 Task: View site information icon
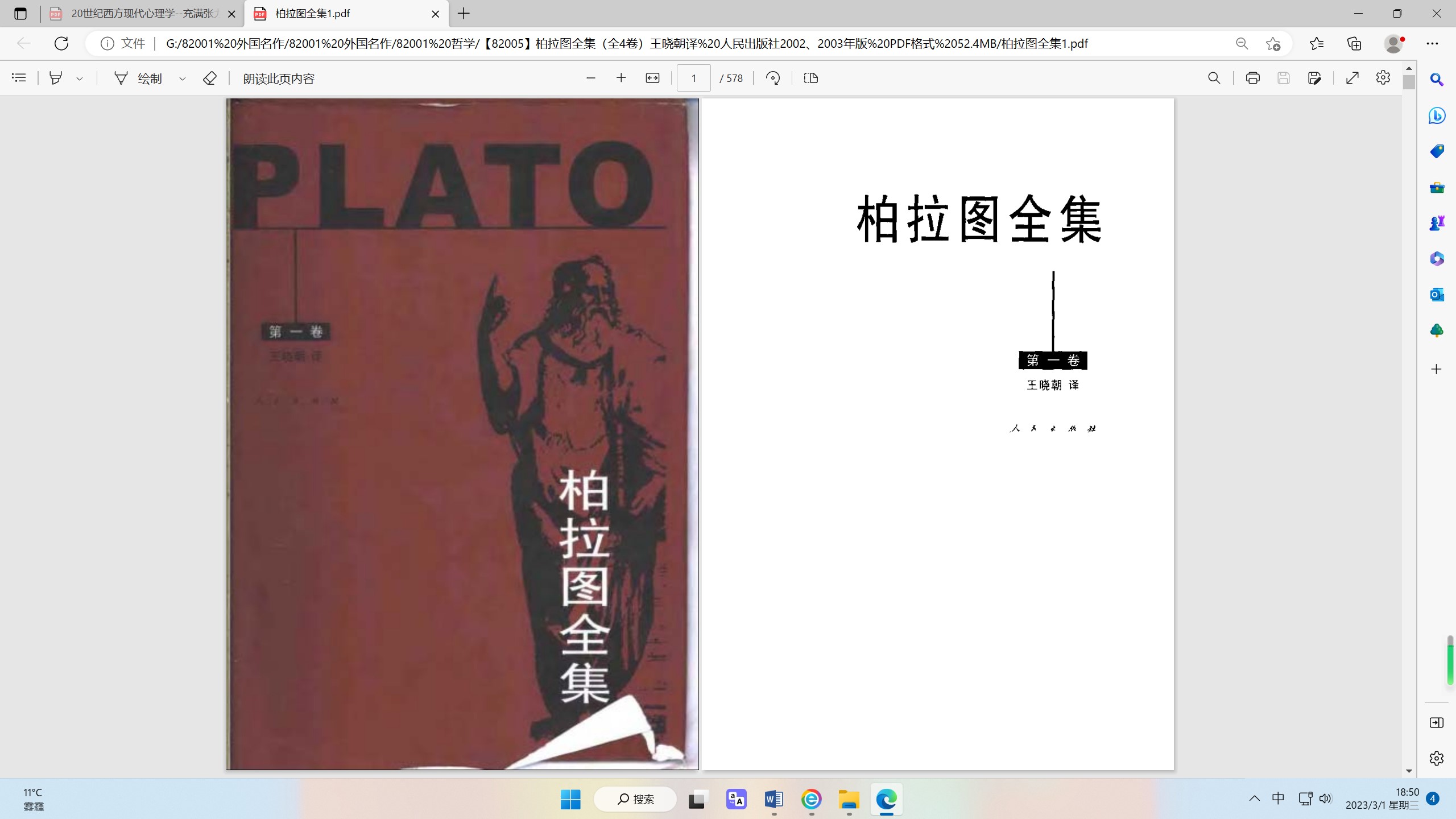point(107,43)
